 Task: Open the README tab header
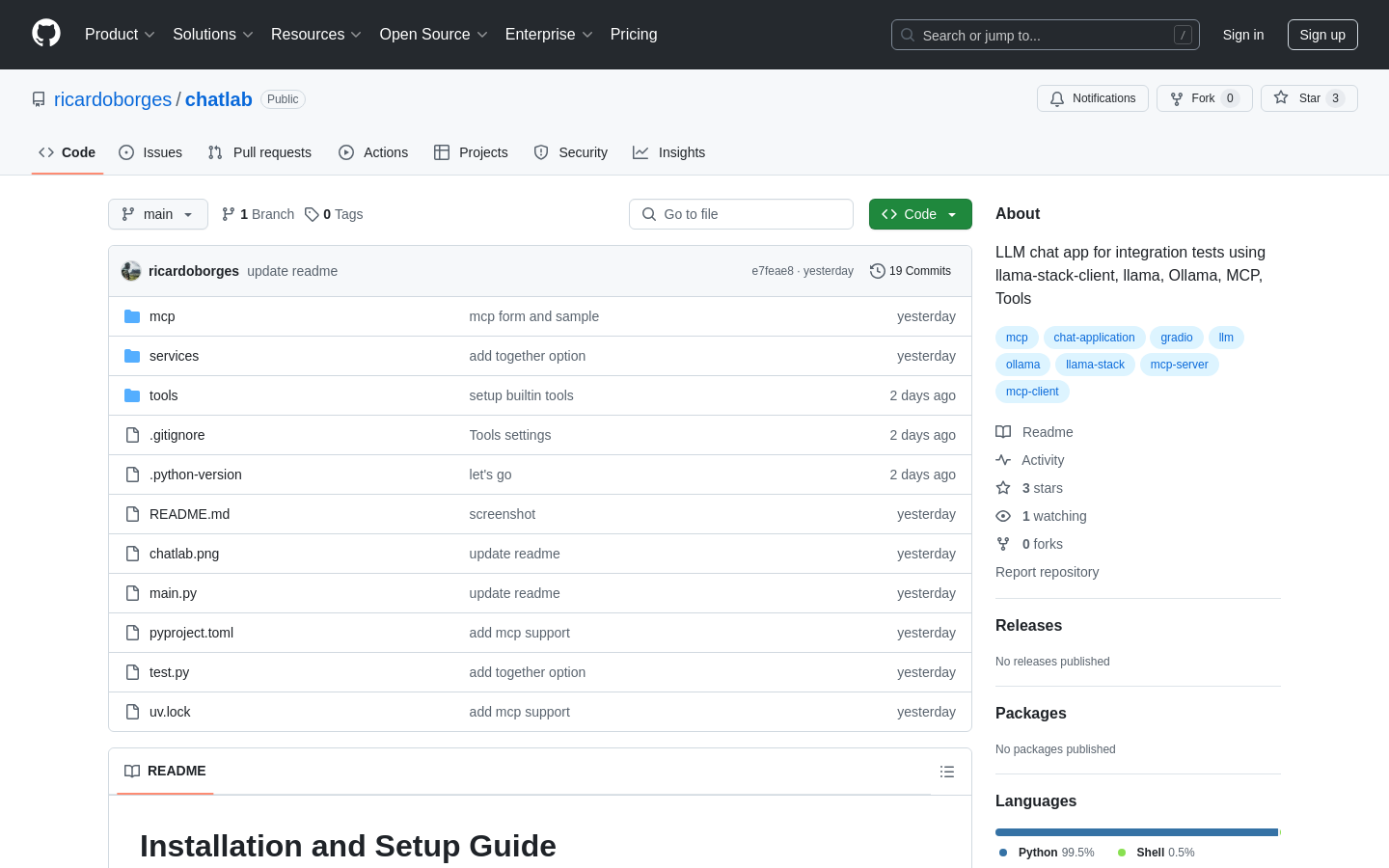coord(165,771)
